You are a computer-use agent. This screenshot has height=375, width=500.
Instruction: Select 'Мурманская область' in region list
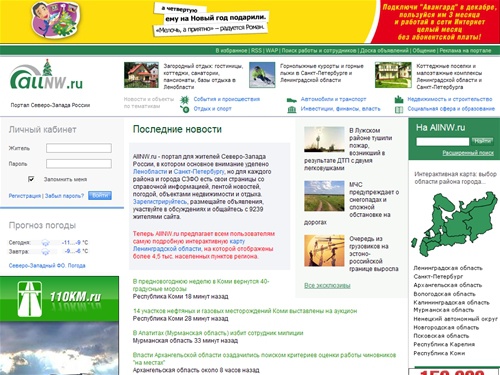click(x=444, y=310)
